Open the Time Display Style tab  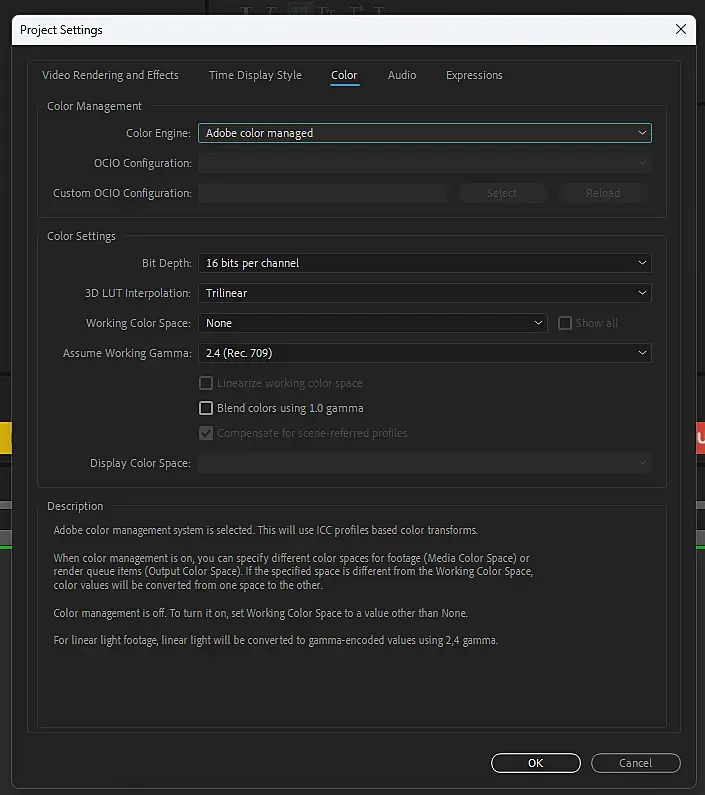pyautogui.click(x=255, y=75)
